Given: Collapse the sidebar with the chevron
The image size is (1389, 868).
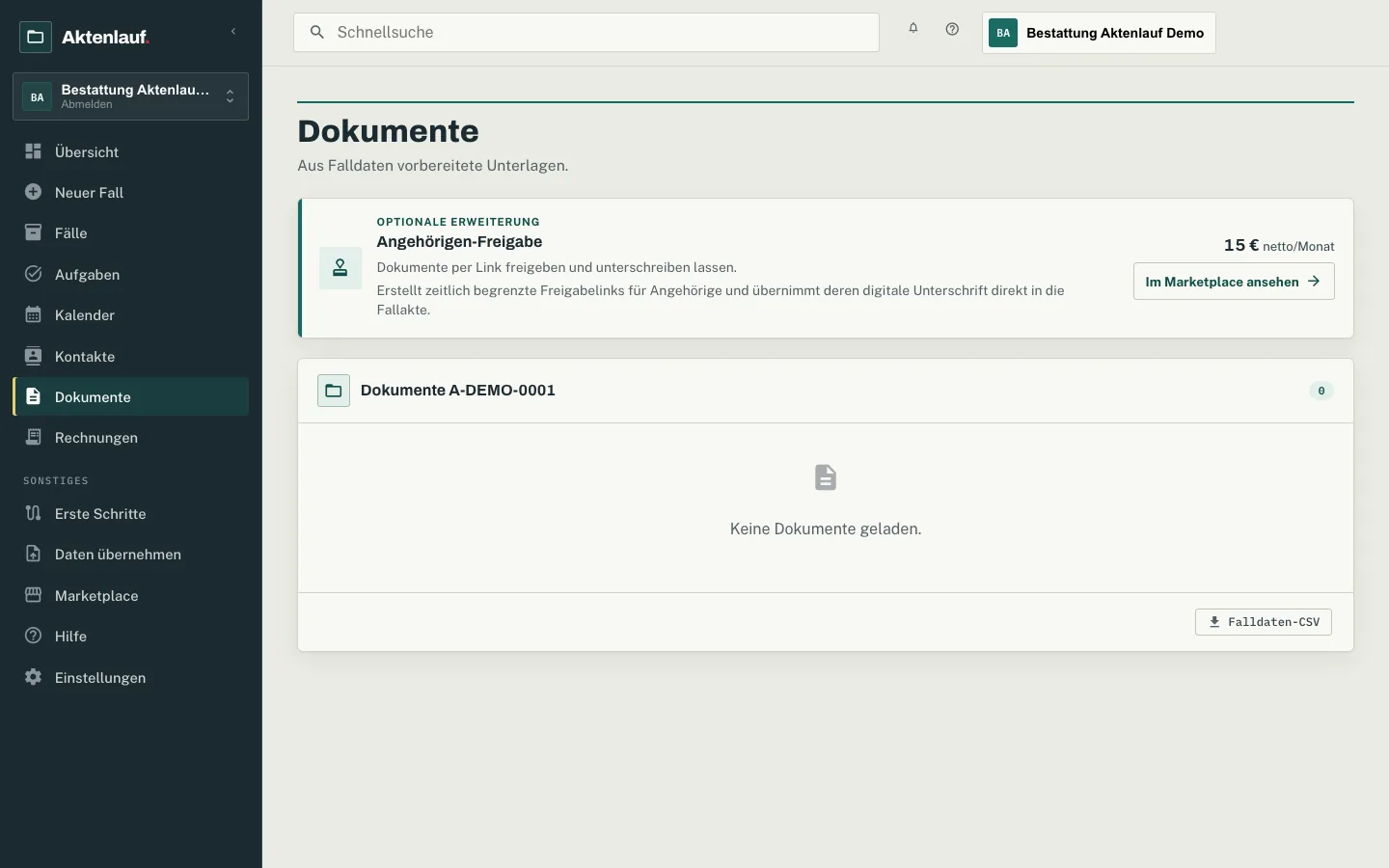Looking at the screenshot, I should click(x=233, y=32).
